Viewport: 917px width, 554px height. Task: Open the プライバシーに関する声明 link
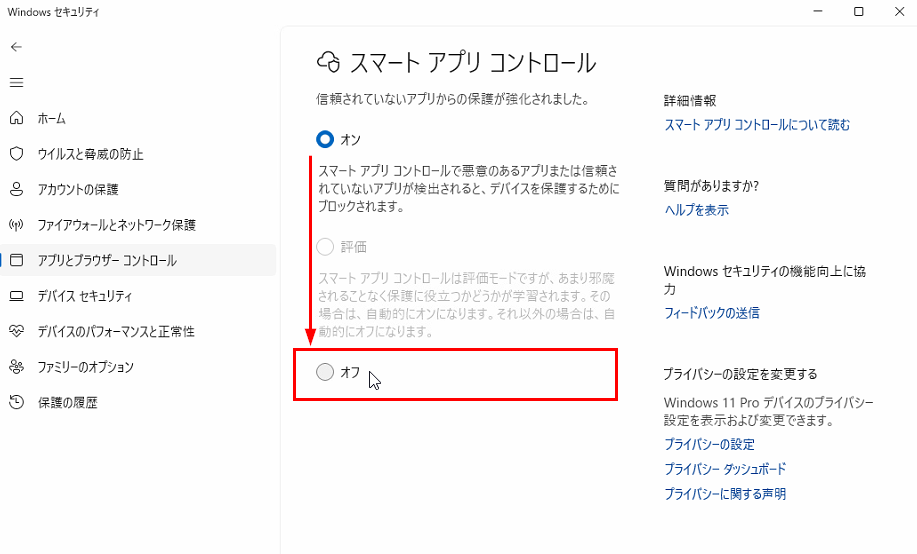(725, 494)
